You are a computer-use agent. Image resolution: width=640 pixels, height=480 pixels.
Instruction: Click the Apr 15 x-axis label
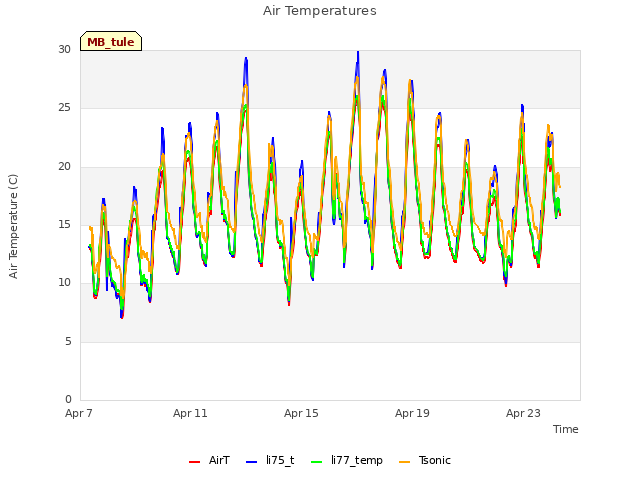point(301,413)
